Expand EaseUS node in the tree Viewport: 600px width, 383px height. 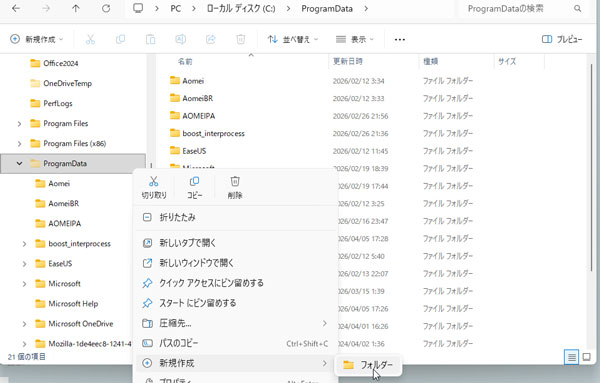[x=24, y=264]
